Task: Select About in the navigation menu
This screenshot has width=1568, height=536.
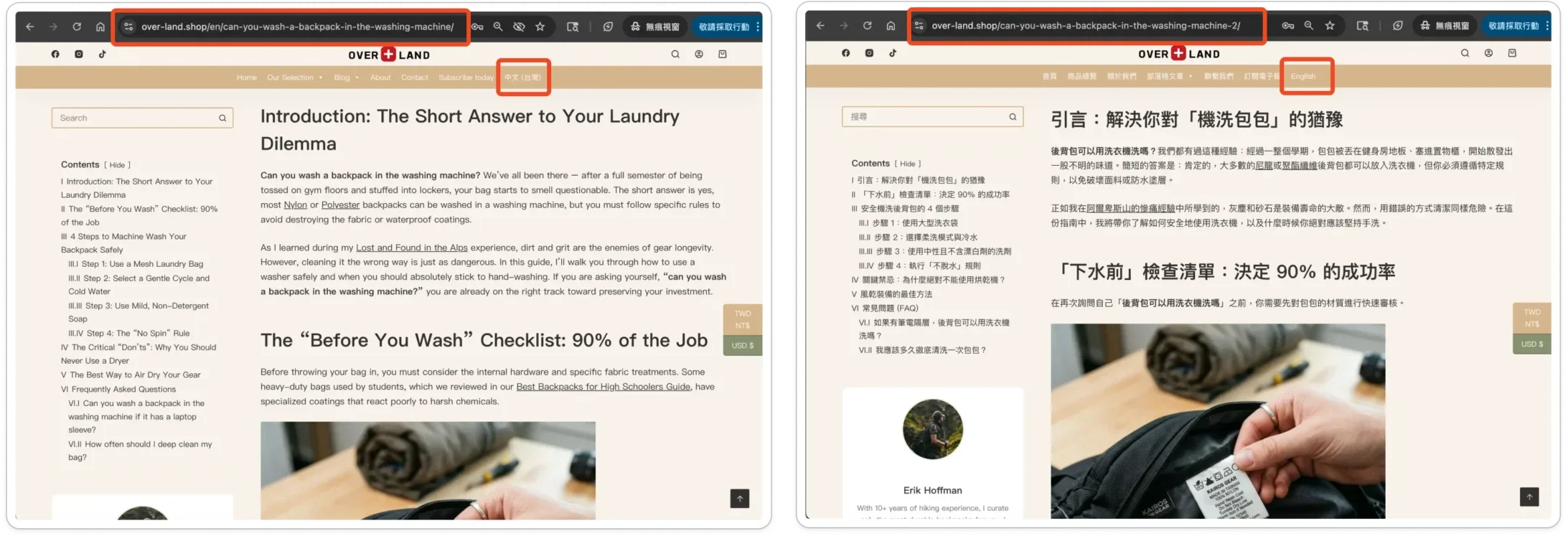Action: [x=380, y=77]
